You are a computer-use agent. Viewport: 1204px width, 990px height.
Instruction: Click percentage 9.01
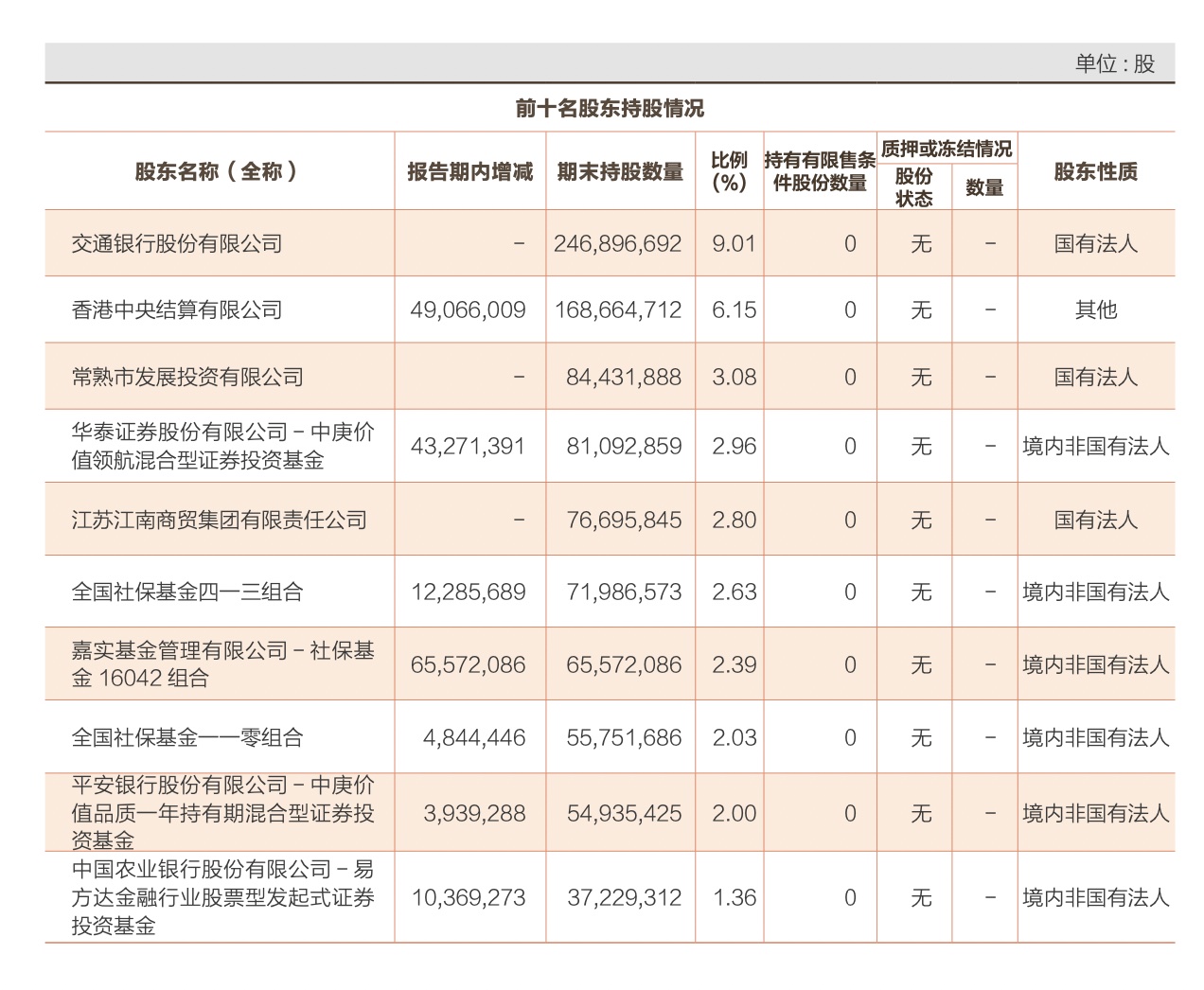click(x=735, y=243)
